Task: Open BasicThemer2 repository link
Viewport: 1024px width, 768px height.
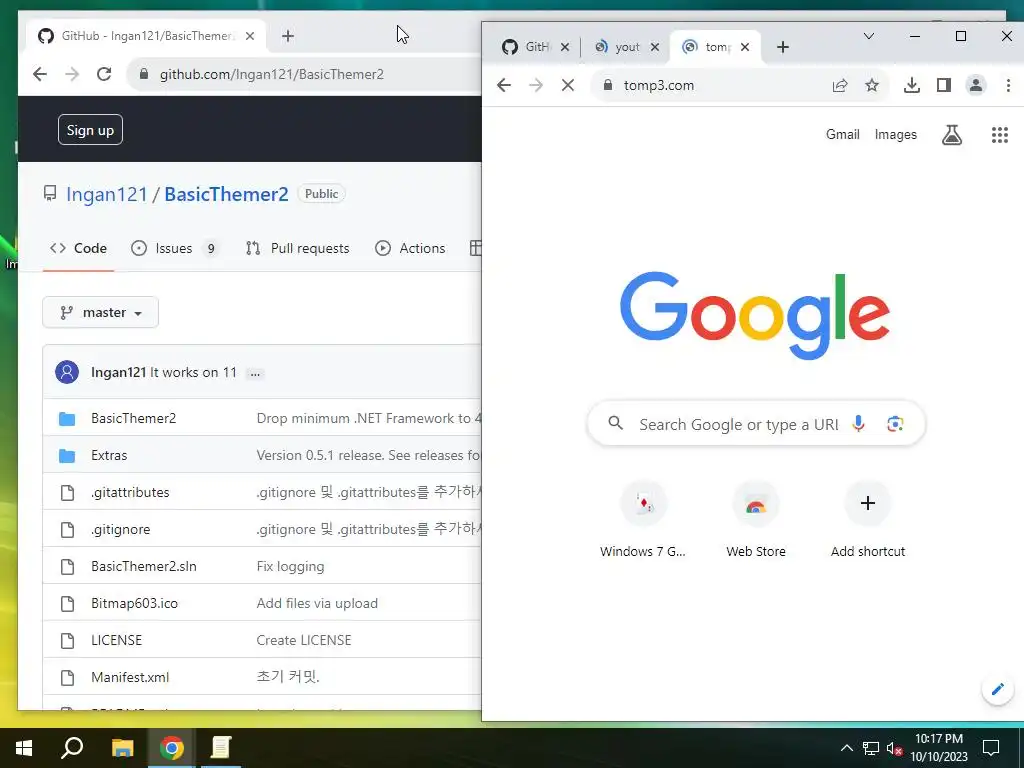Action: [x=226, y=194]
